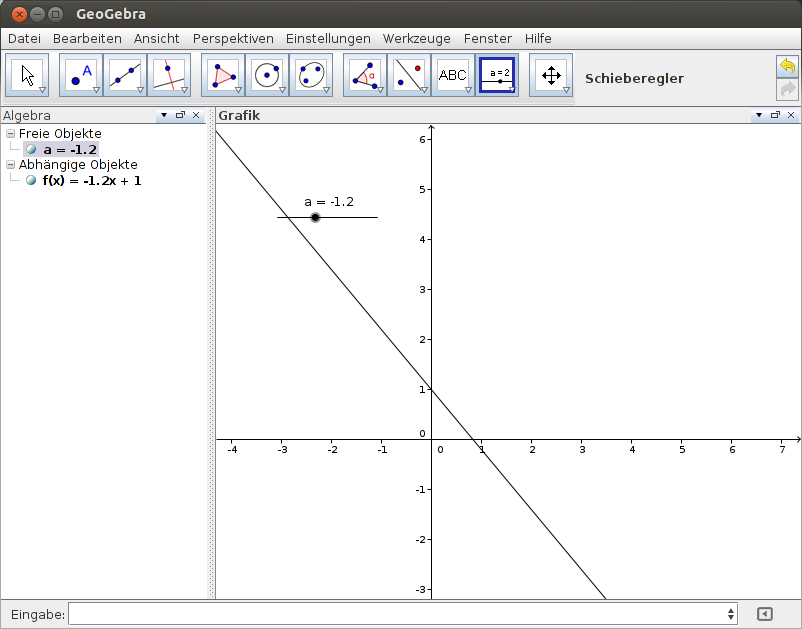
Task: Select the Line through two points tool
Action: (124, 73)
